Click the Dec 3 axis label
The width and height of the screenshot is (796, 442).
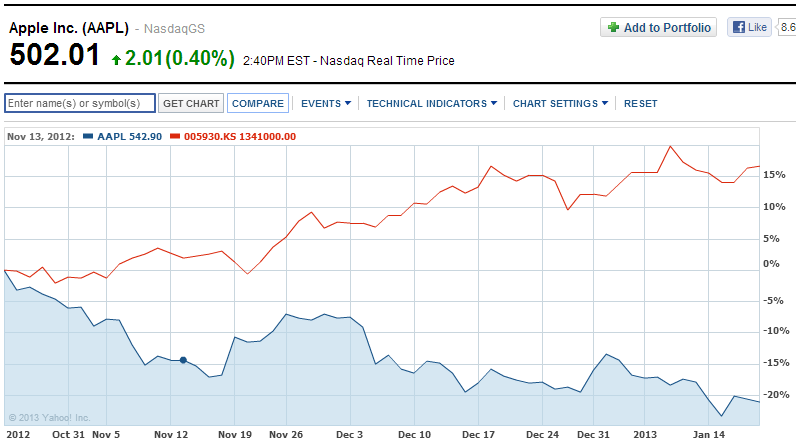coord(349,435)
